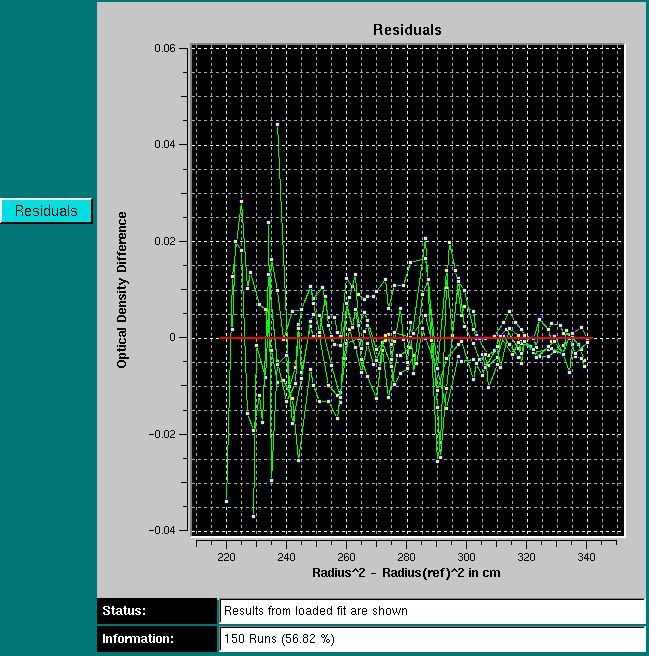Select the Information field showing 150 Runs
This screenshot has width=649, height=656.
(432, 639)
